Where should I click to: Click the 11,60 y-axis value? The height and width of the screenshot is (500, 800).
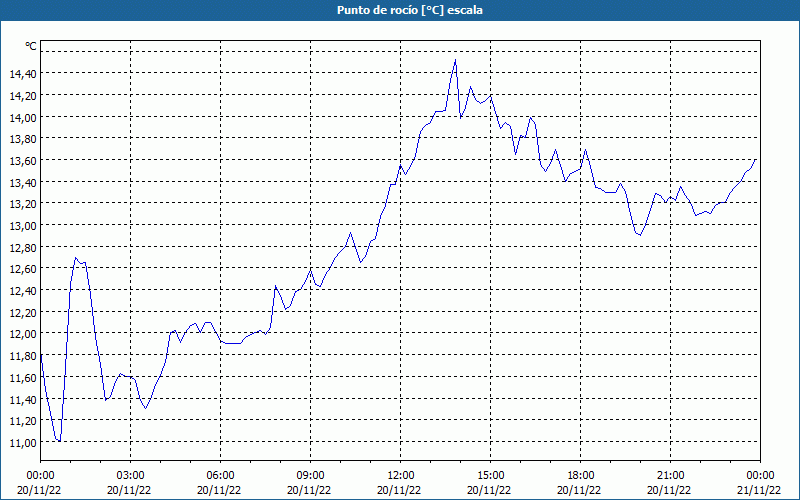(23, 377)
